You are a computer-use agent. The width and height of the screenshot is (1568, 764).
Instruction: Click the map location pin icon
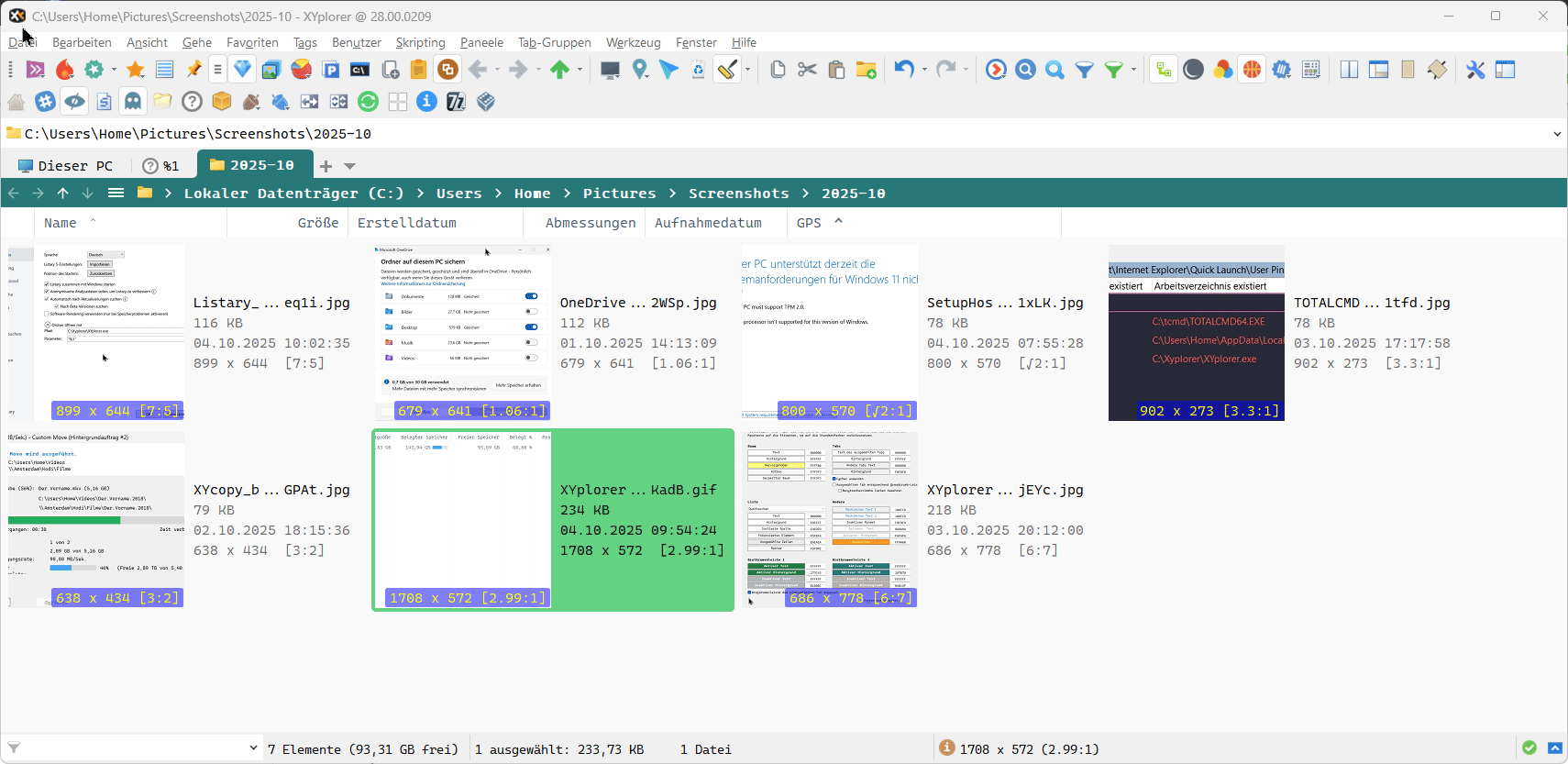click(640, 70)
